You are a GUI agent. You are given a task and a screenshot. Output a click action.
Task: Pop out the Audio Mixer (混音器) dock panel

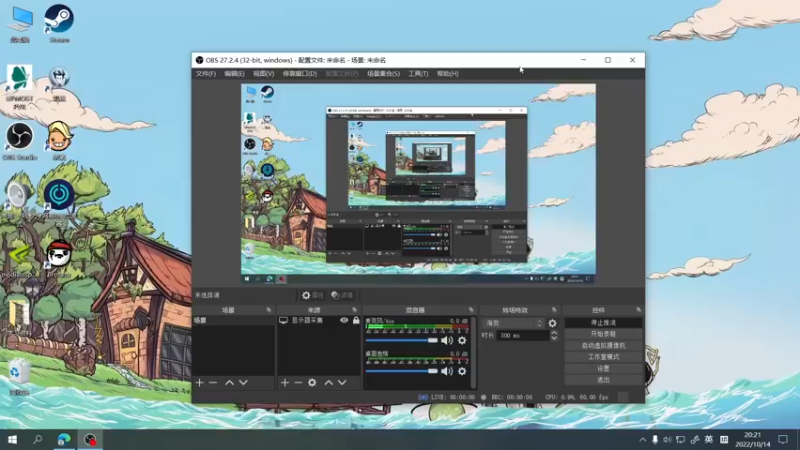471,310
